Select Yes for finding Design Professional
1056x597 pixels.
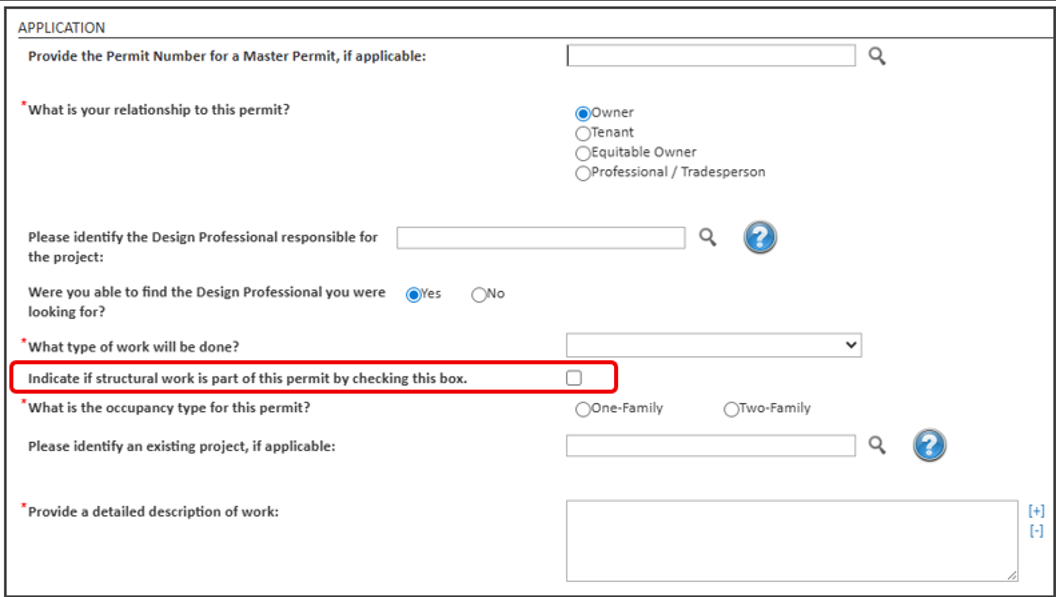(x=413, y=294)
